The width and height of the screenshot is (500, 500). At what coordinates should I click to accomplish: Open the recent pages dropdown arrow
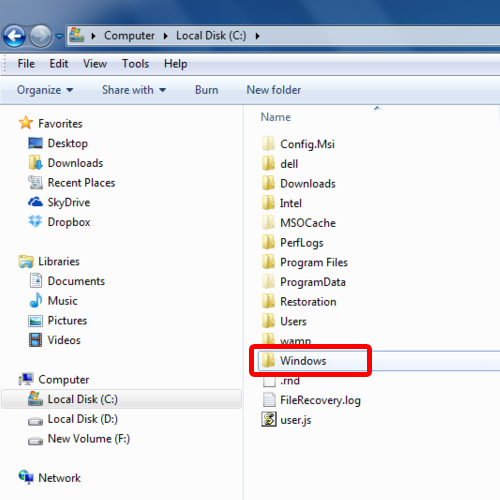[x=60, y=36]
